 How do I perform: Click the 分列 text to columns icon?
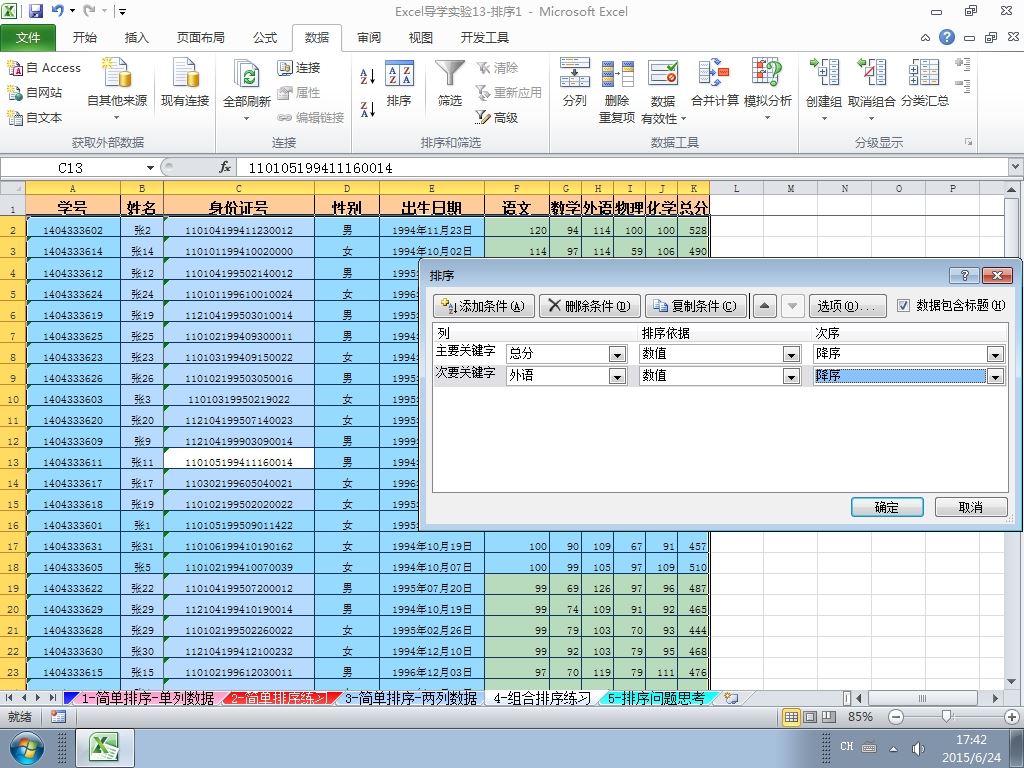[575, 72]
